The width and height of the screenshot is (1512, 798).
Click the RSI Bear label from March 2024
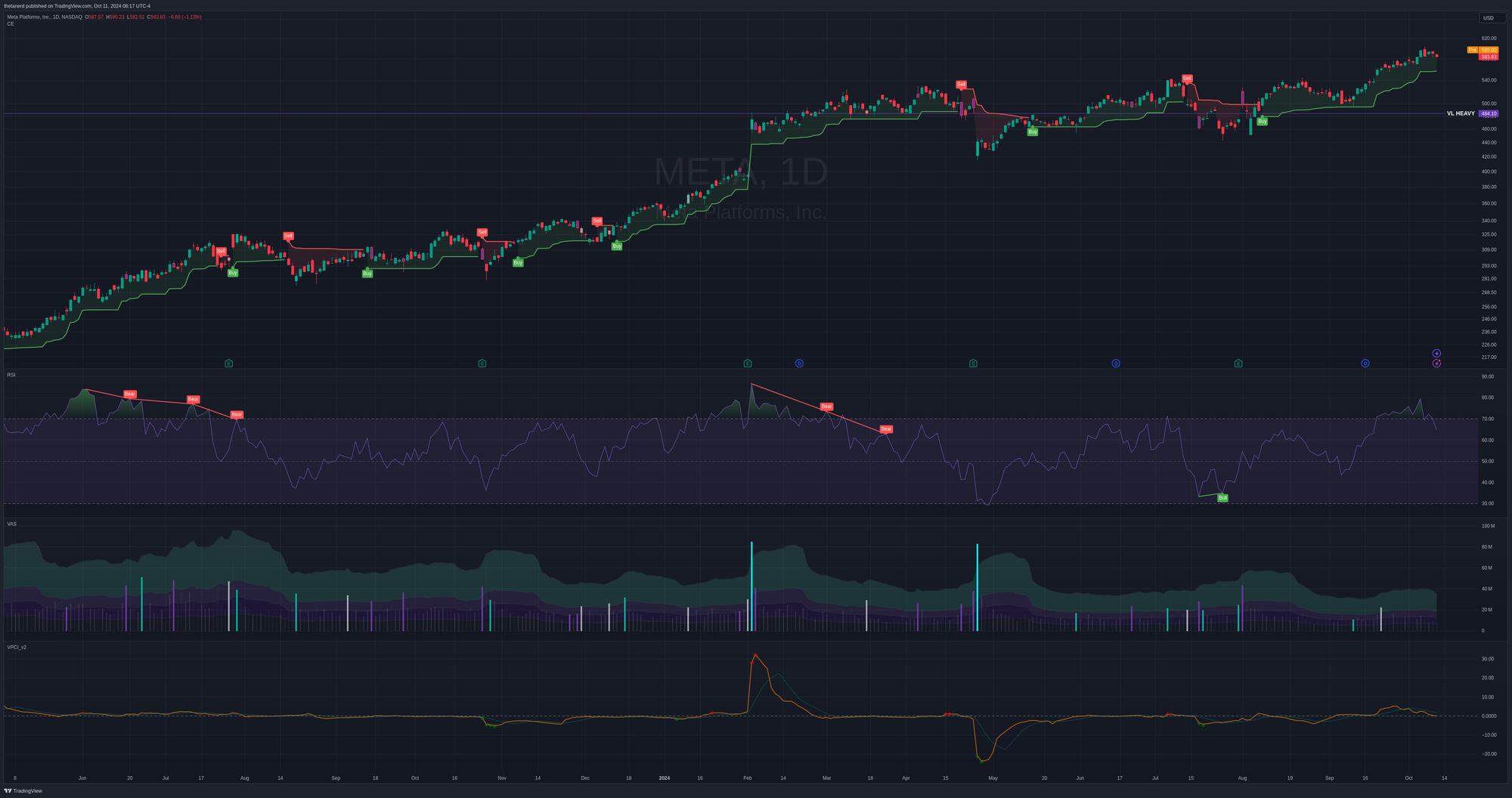pyautogui.click(x=826, y=407)
